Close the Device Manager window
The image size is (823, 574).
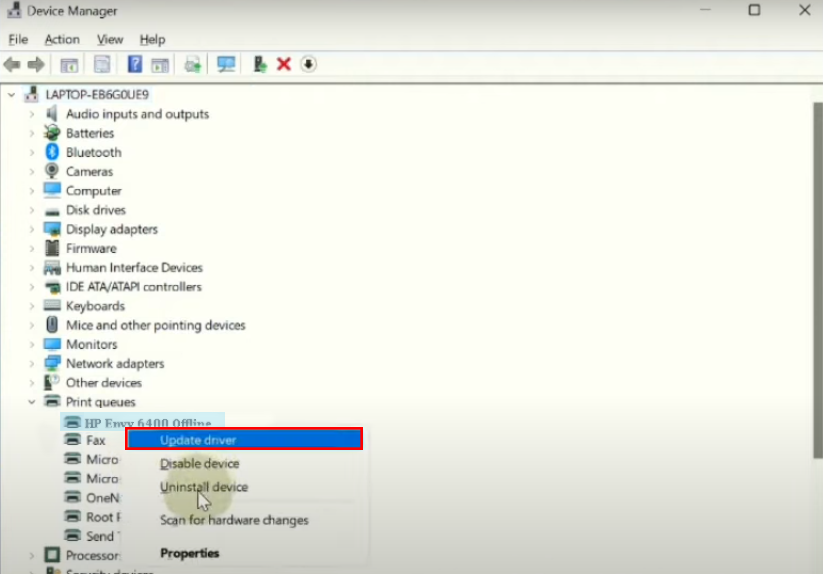point(805,10)
